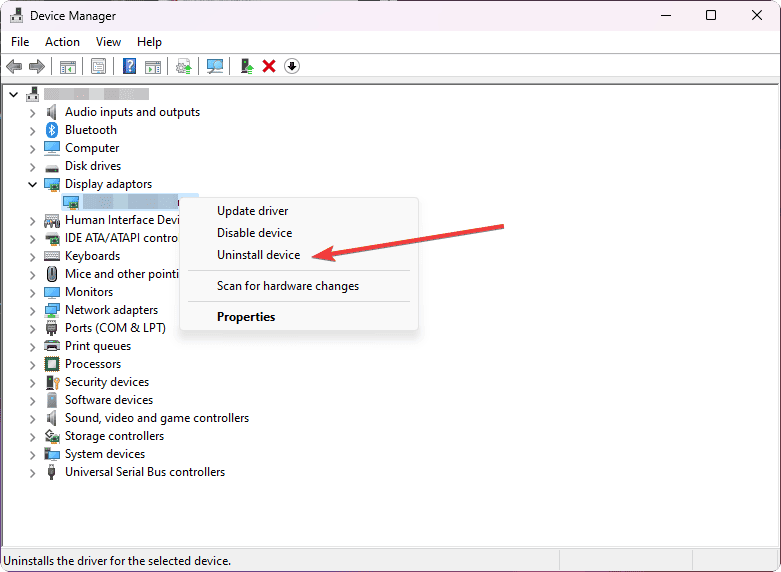This screenshot has height=572, width=781.
Task: Expand Audio inputs and outputs
Action: click(x=32, y=113)
